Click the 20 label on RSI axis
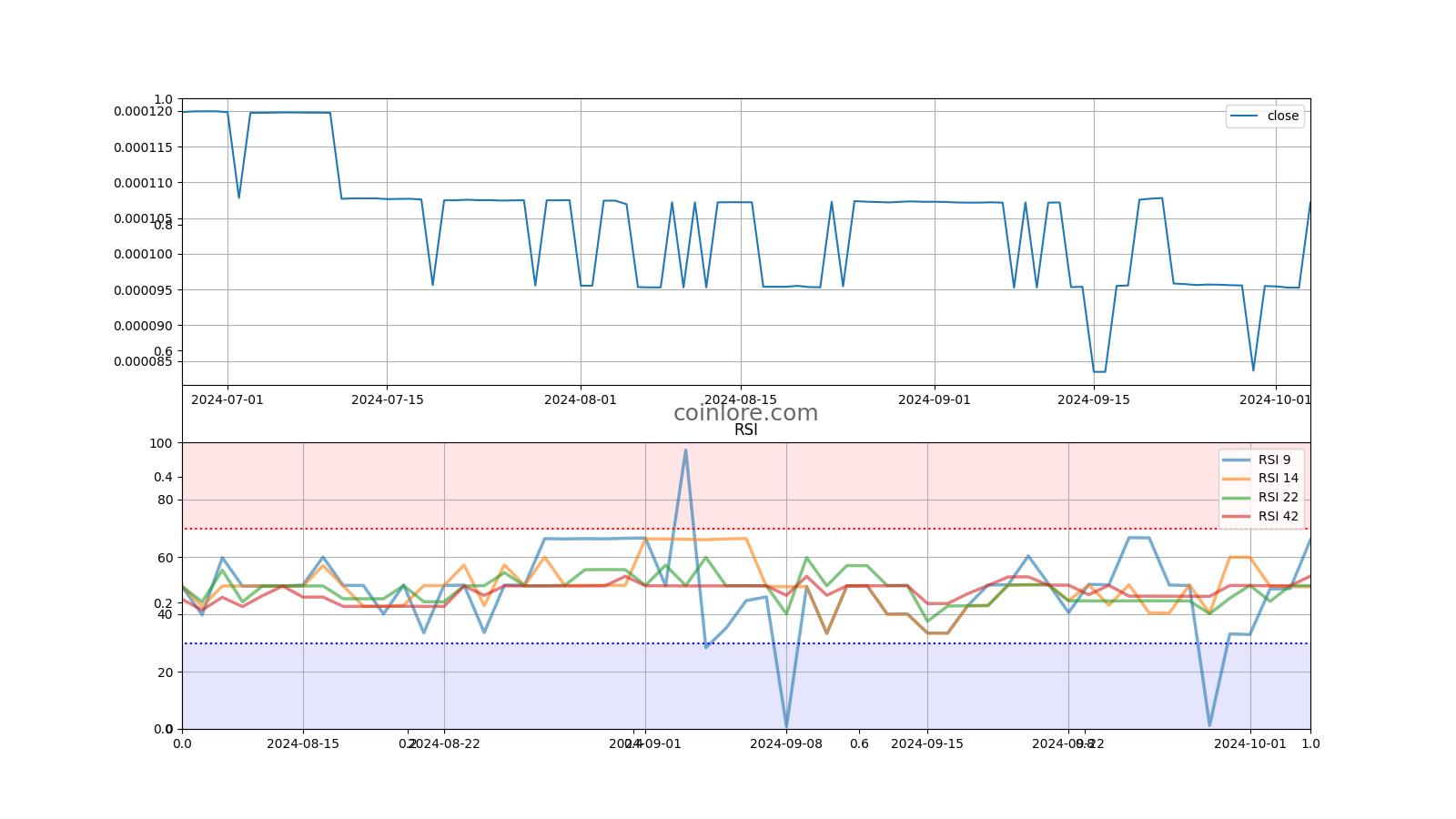Screen dimensions: 1456x819 [x=165, y=672]
